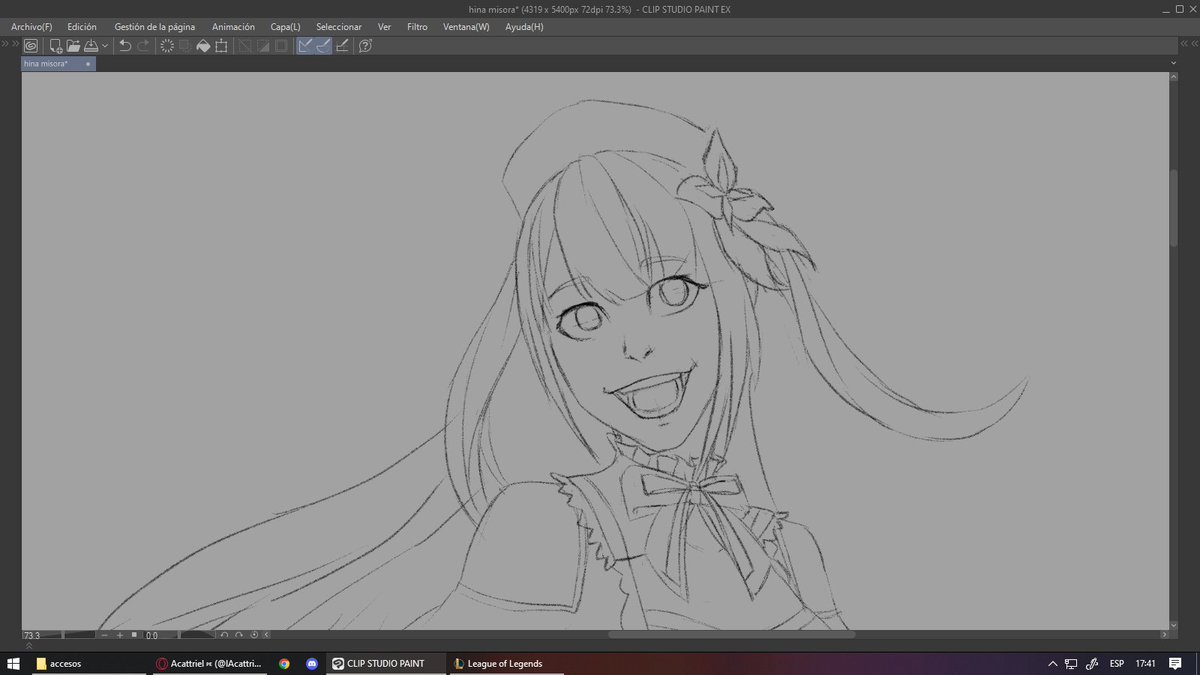
Task: Open a file with folder icon
Action: (73, 45)
